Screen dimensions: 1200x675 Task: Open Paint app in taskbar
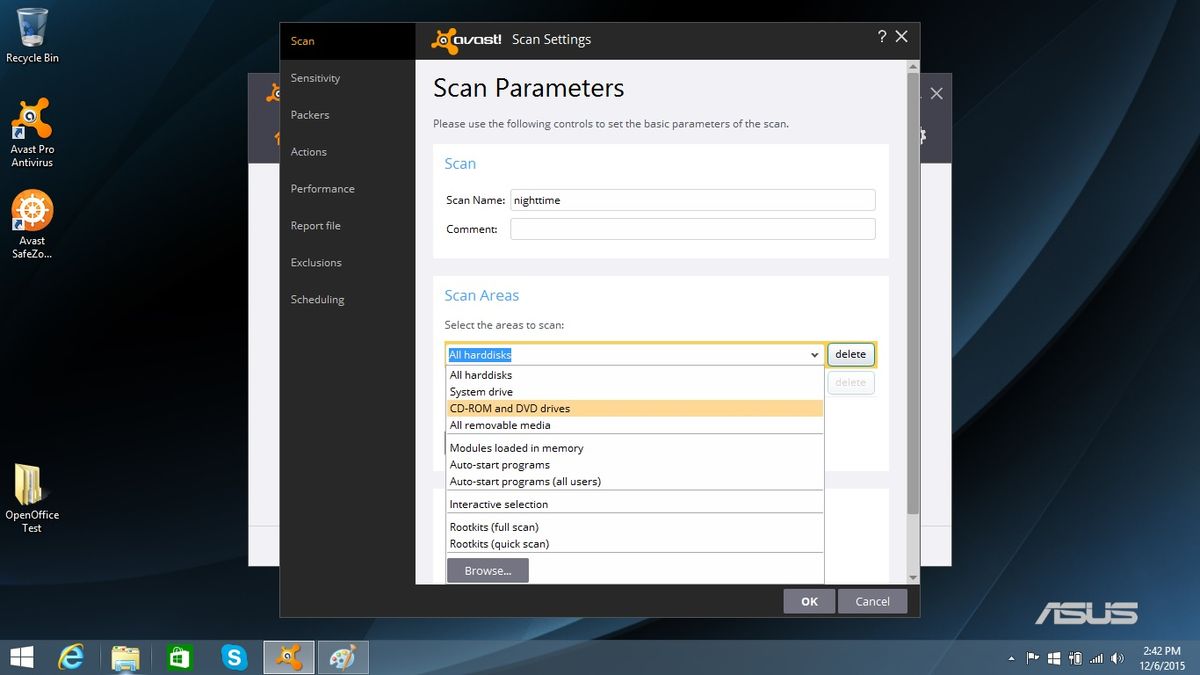click(x=342, y=657)
